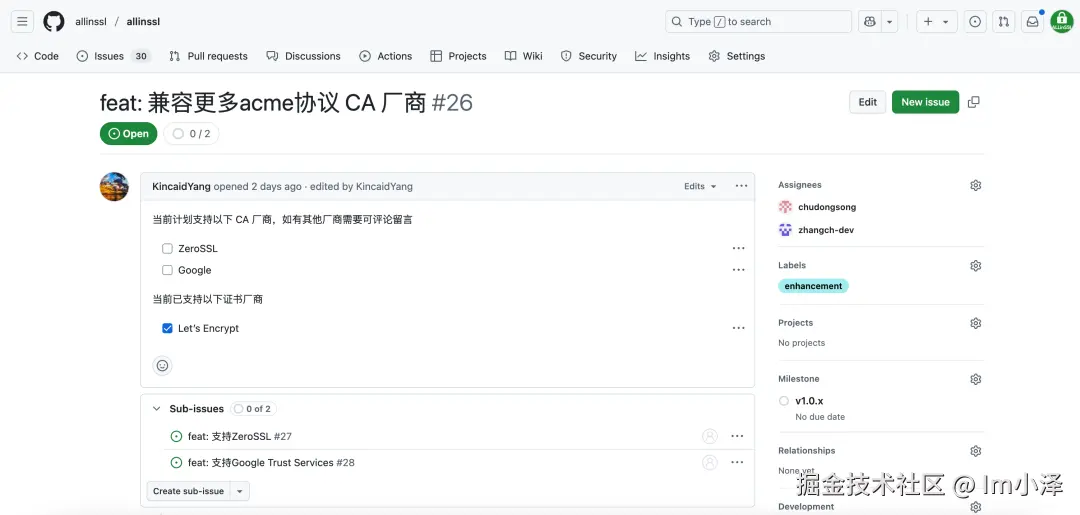Click the New issue button

click(926, 102)
